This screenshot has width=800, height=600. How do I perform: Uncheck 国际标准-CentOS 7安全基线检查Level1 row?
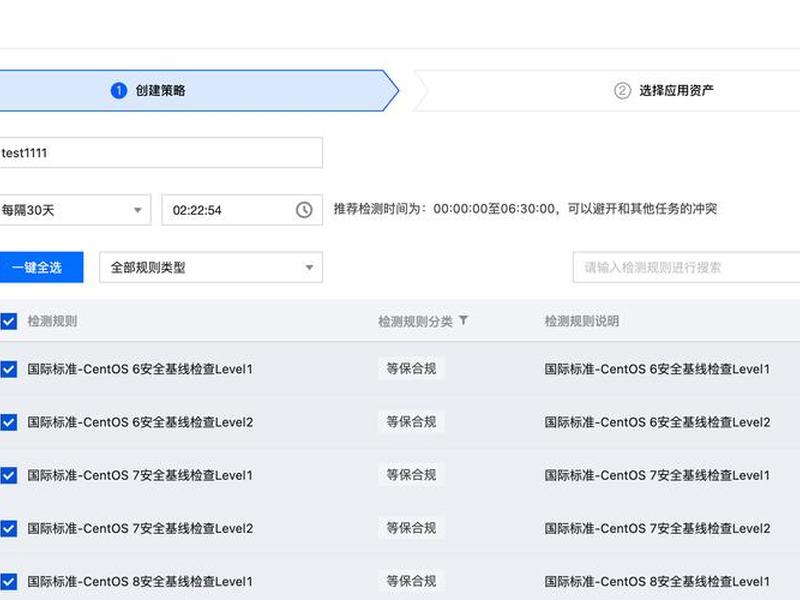click(9, 475)
